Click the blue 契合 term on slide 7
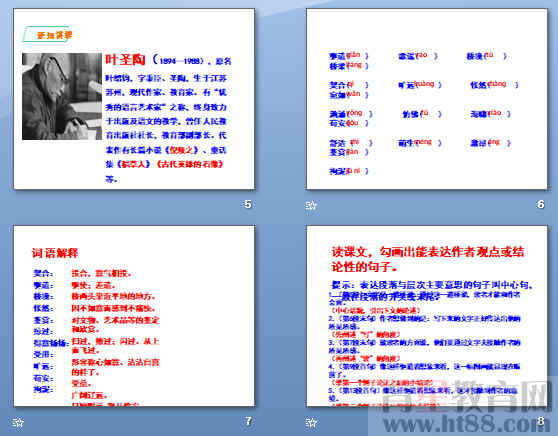Screen dimensions: 558x436 pos(43,273)
